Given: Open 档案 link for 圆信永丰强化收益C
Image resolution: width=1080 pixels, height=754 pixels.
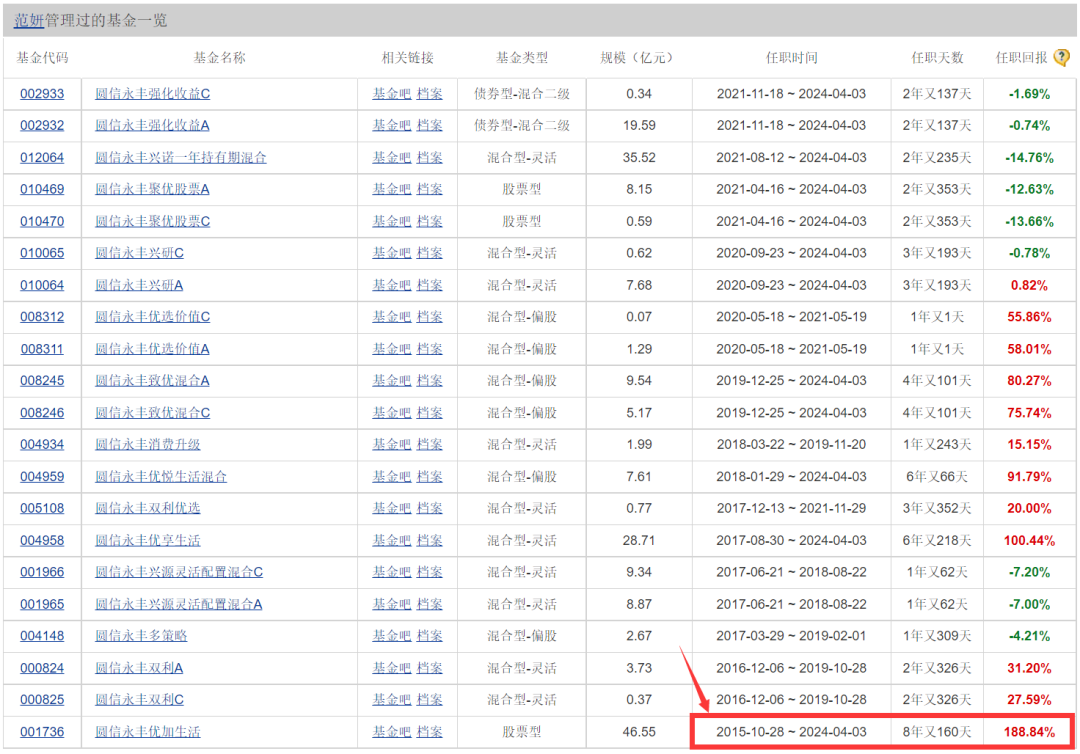Looking at the screenshot, I should click(430, 94).
